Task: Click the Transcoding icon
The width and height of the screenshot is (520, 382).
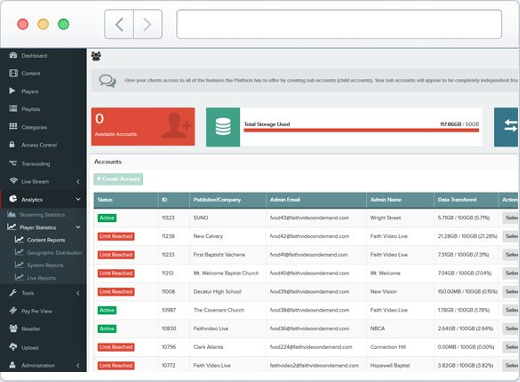Action: (13, 163)
